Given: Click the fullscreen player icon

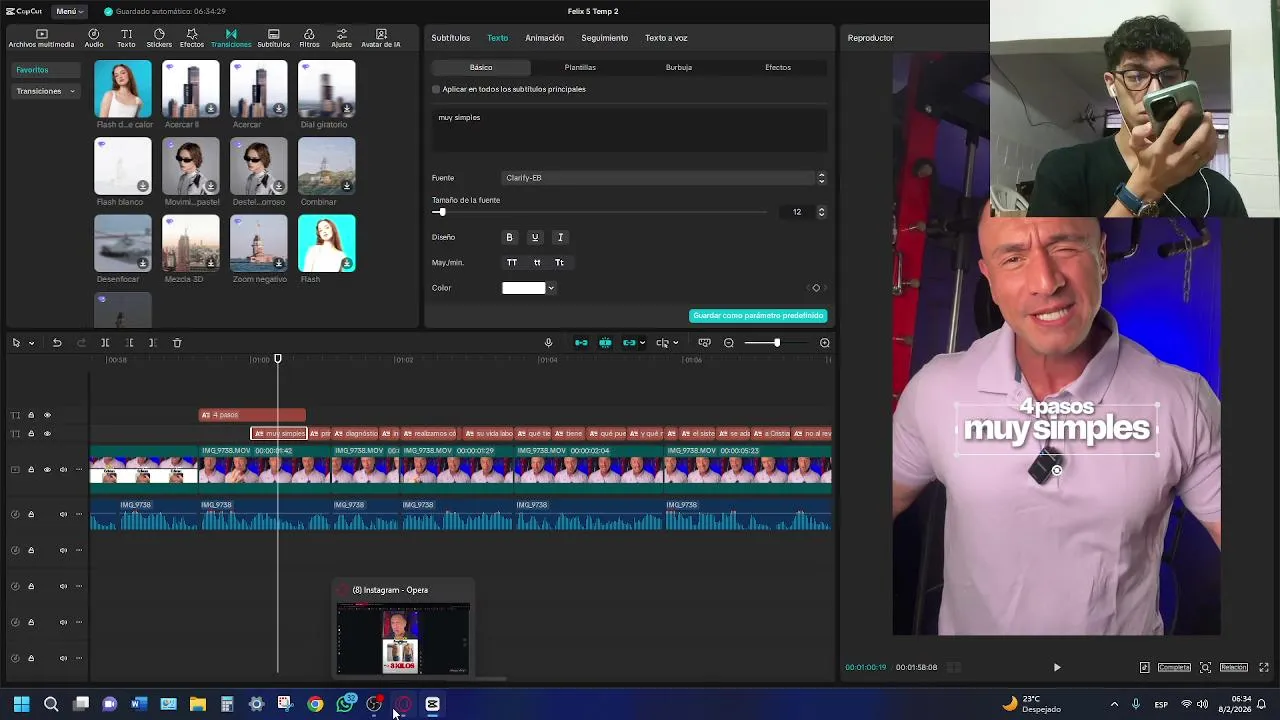Looking at the screenshot, I should point(1264,667).
